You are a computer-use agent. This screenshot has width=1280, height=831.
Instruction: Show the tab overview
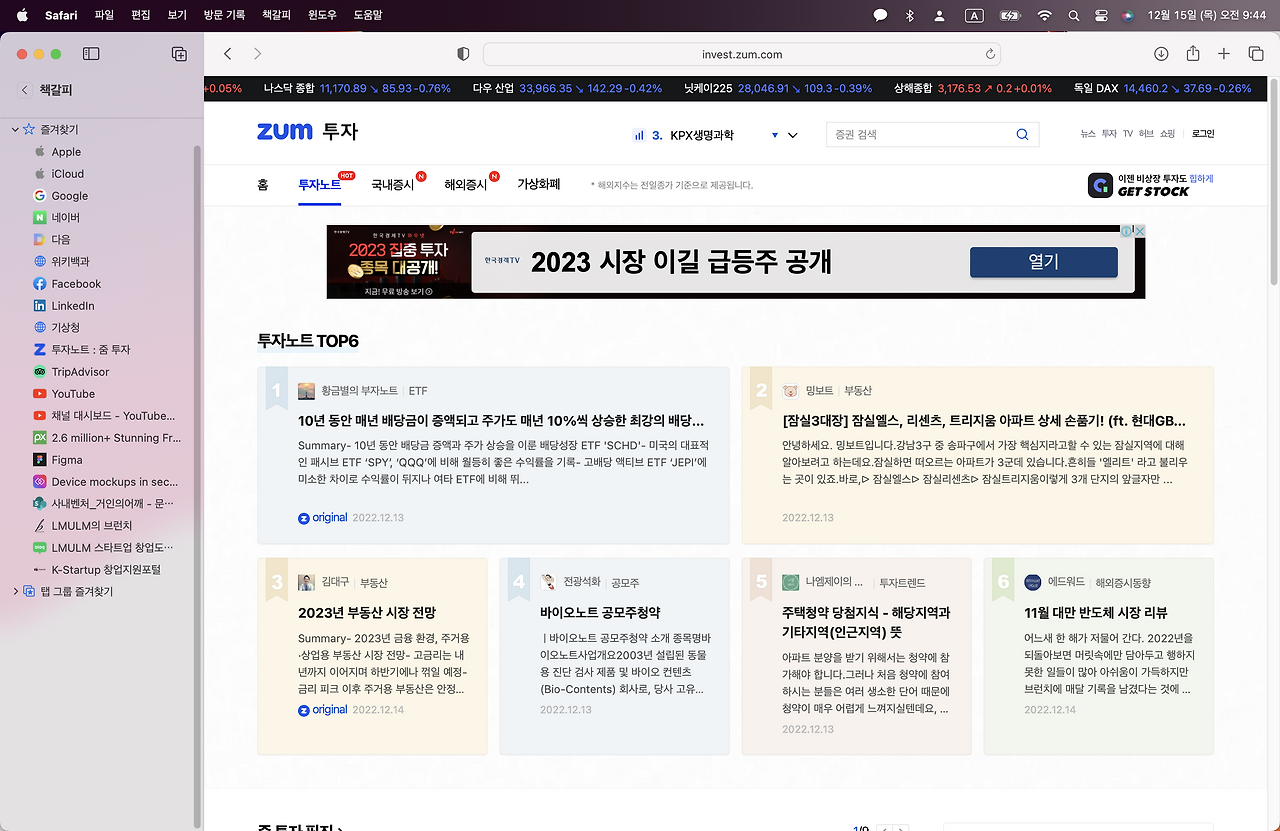click(1256, 54)
